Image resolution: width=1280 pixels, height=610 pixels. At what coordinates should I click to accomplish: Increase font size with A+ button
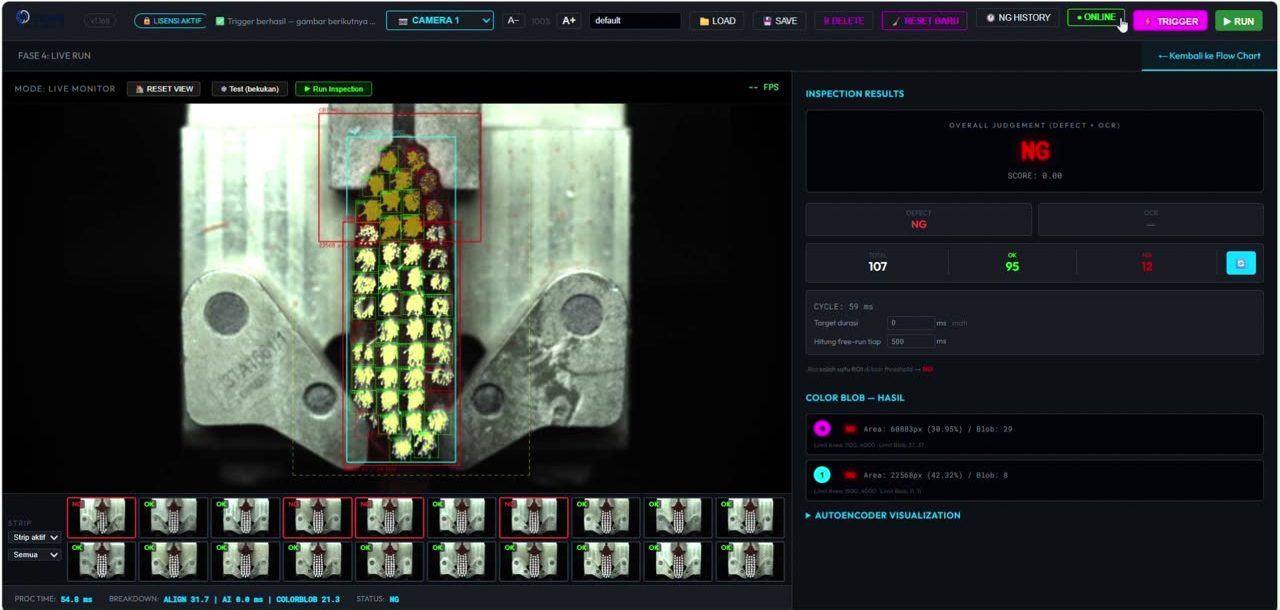[568, 20]
